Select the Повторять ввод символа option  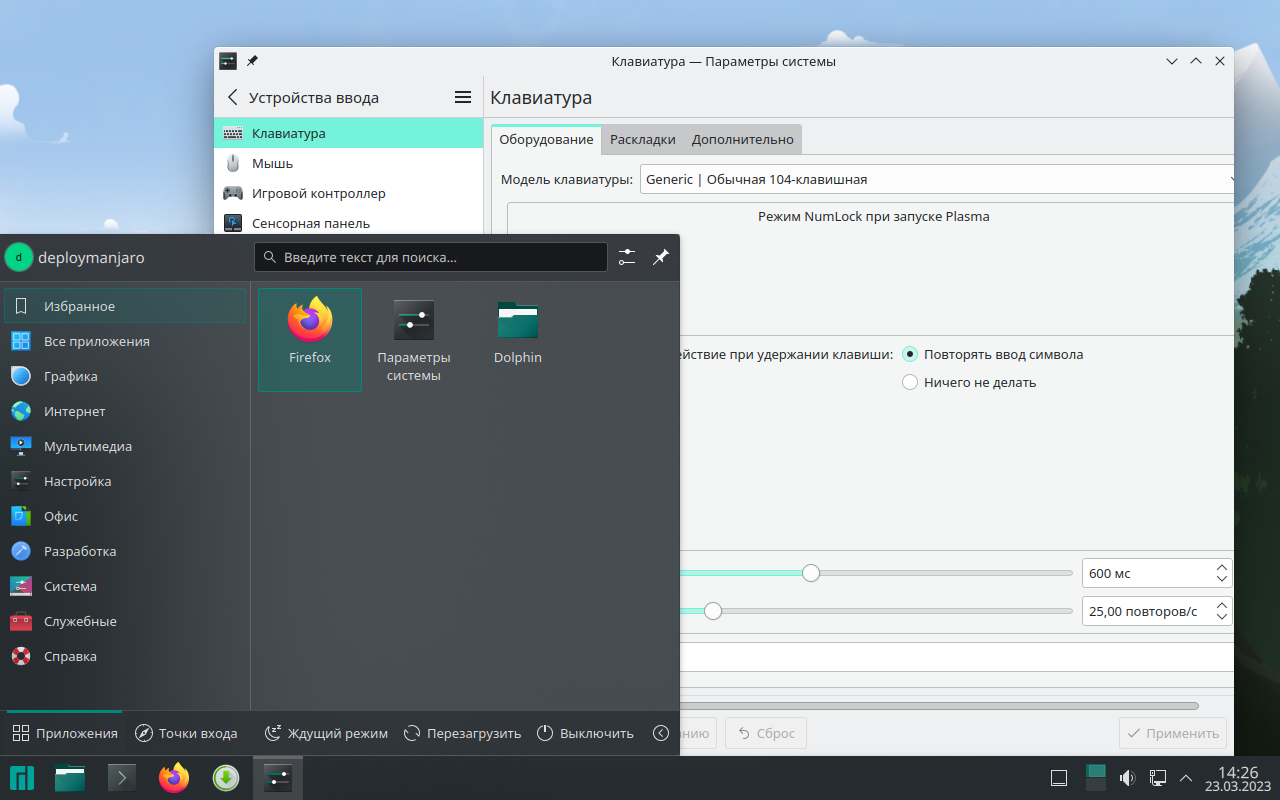tap(993, 354)
